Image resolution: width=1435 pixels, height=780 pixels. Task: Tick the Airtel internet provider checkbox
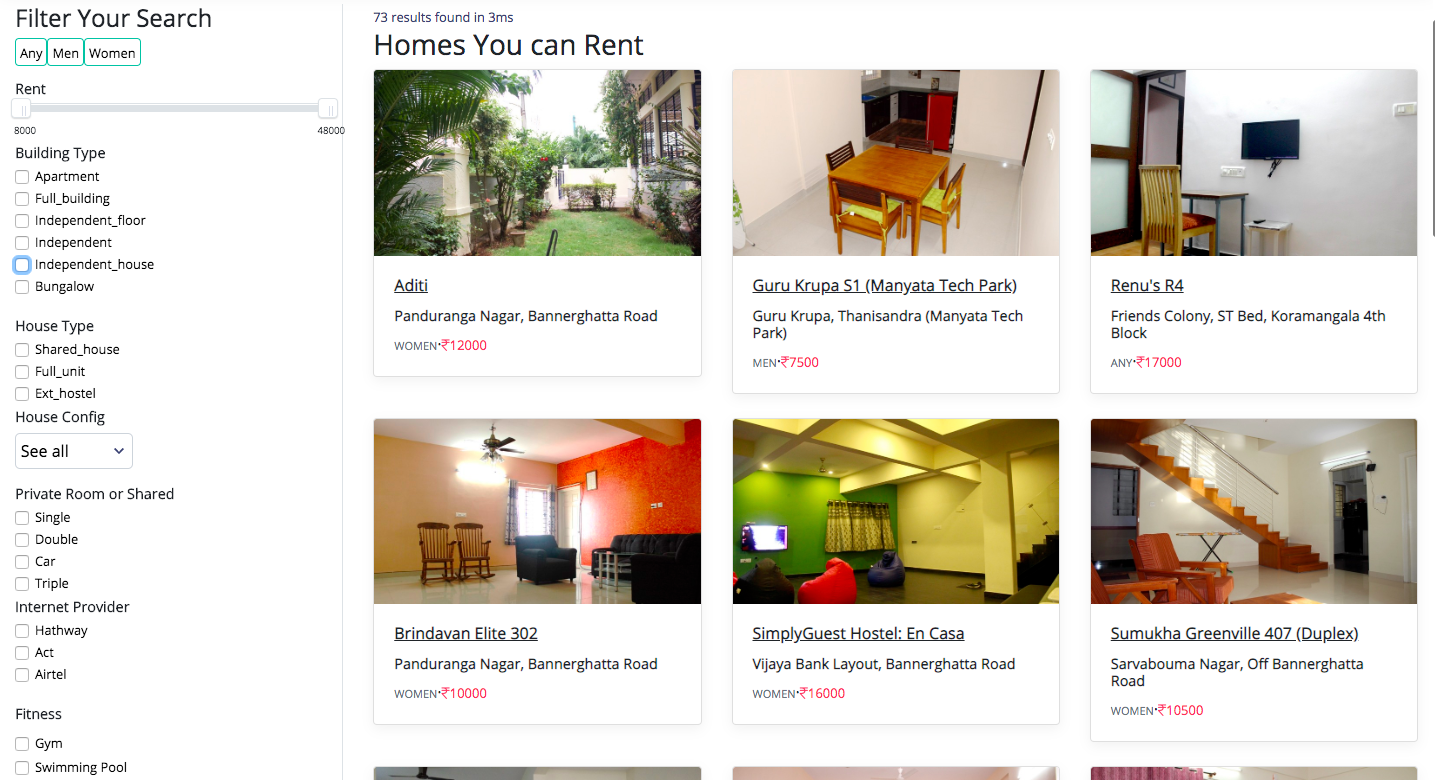[x=22, y=675]
